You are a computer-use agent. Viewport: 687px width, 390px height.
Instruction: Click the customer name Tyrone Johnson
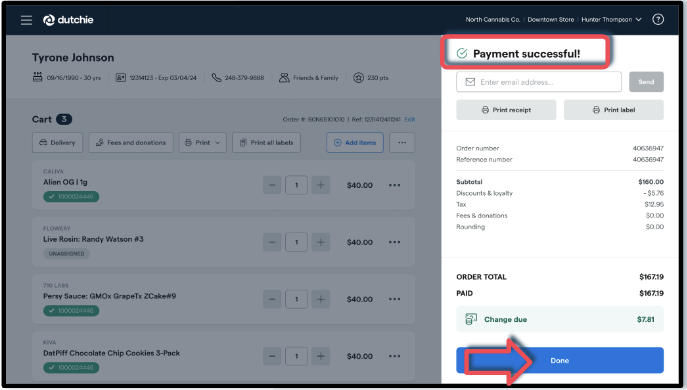tap(73, 57)
